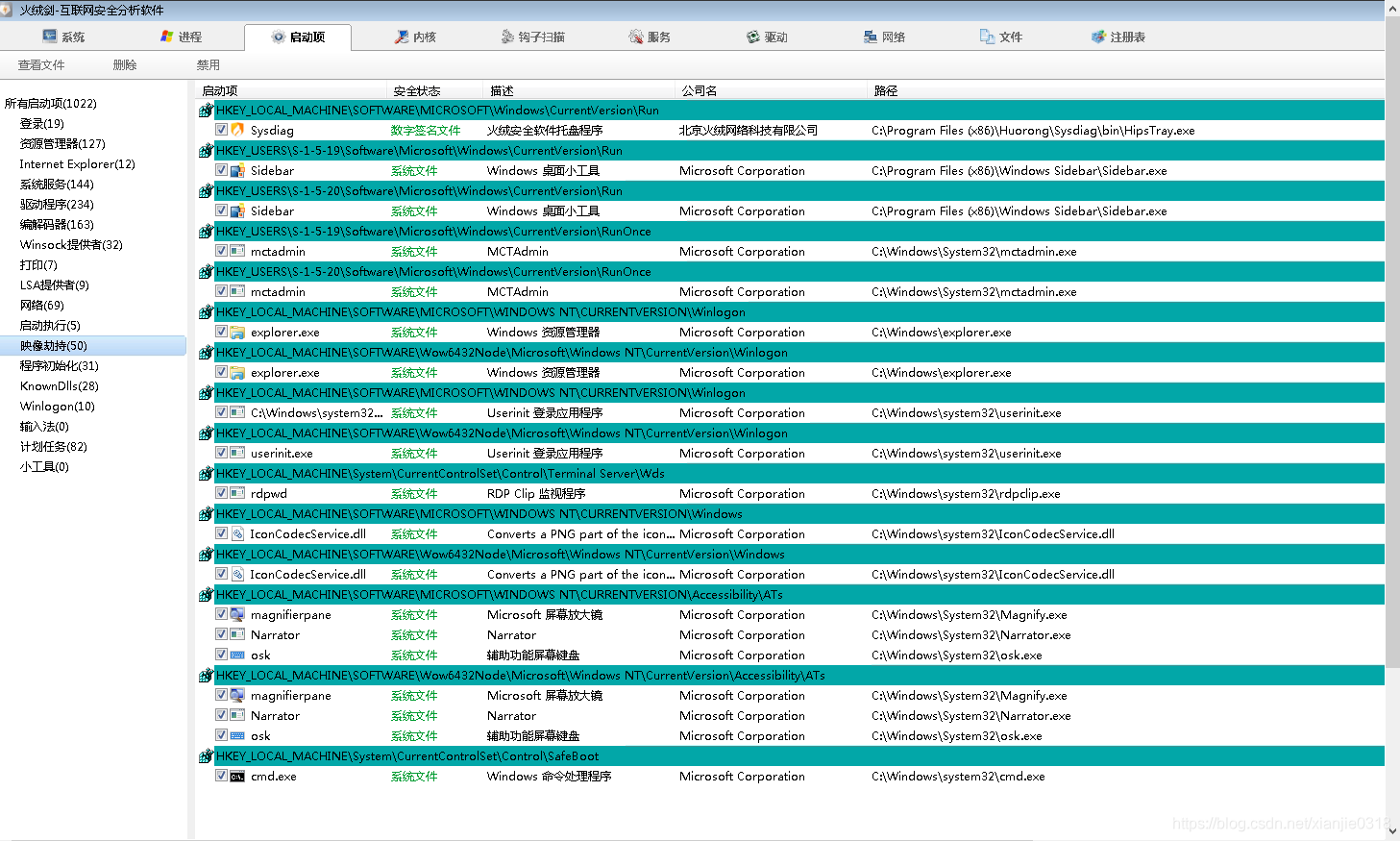
Task: Toggle mctadmin checkbox under S-1-5-20 RunOnce key
Action: click(x=221, y=291)
